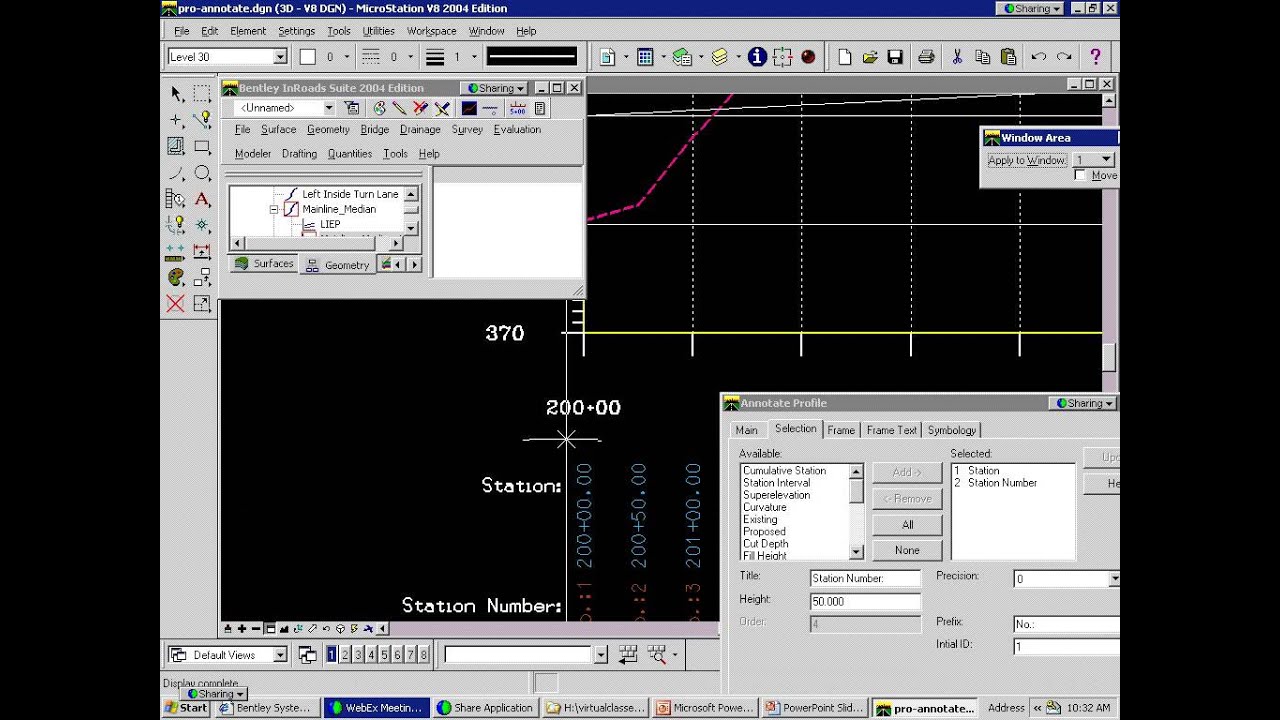The height and width of the screenshot is (720, 1280).
Task: Save the design with the floppy icon
Action: pos(895,57)
